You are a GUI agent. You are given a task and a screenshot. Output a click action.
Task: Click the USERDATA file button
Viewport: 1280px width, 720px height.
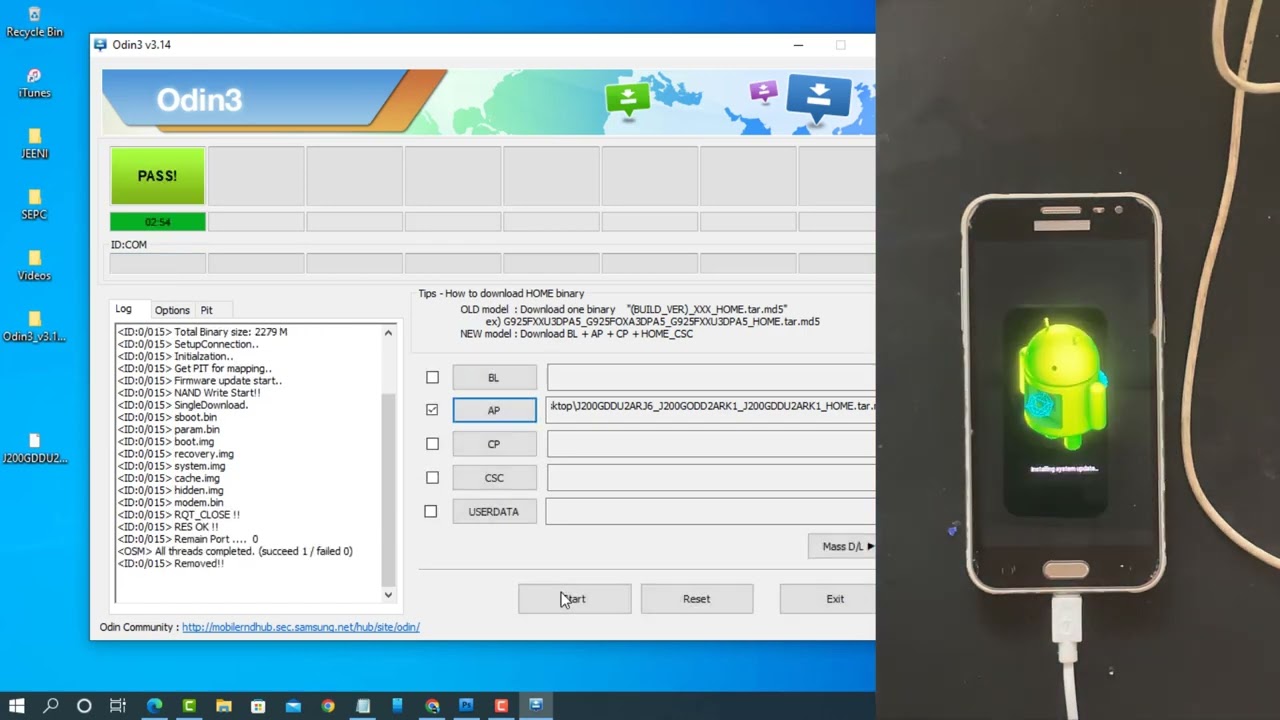tap(494, 511)
